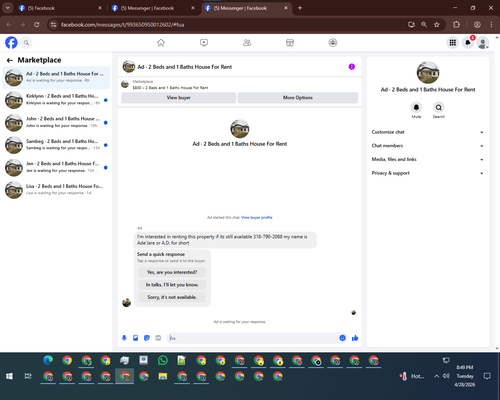500x400 pixels.
Task: Attach a photo using the image icon
Action: 135,338
